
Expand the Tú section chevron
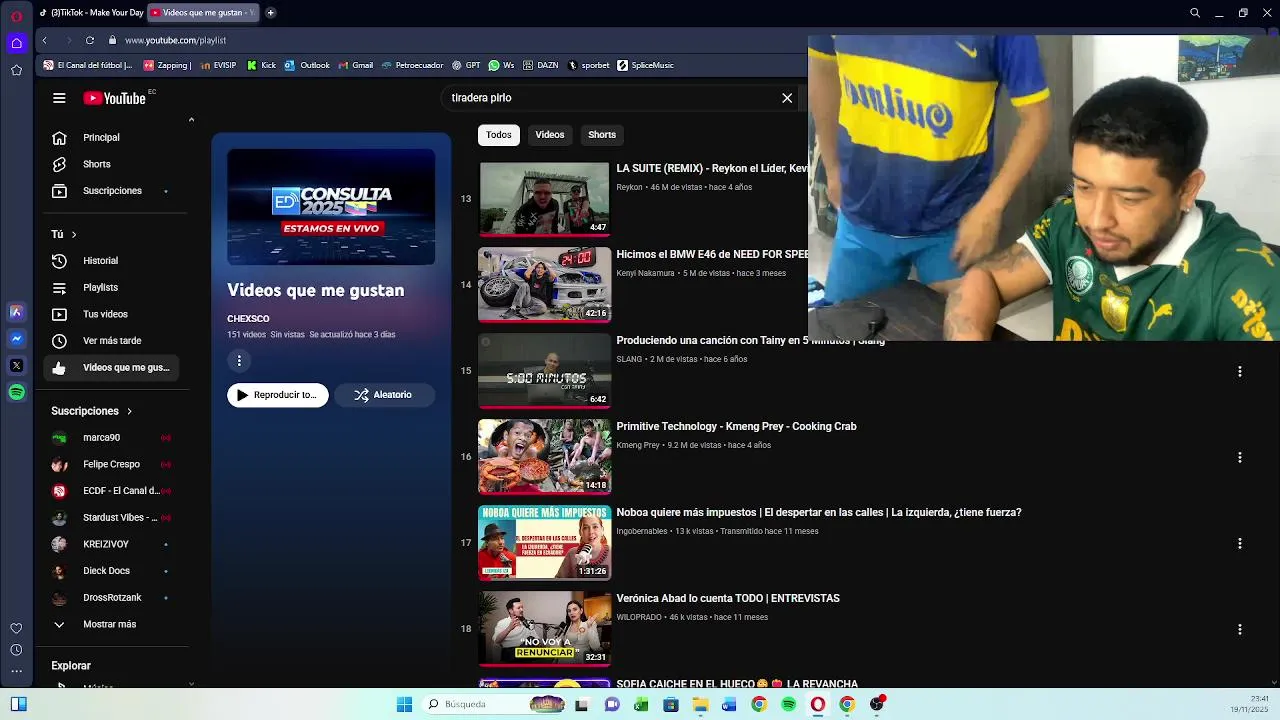74,235
